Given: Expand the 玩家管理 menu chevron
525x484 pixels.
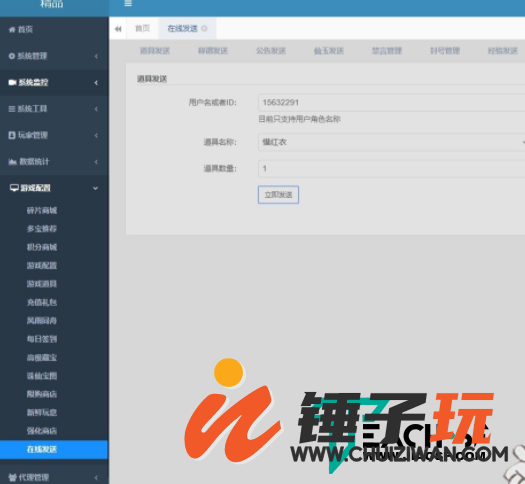Looking at the screenshot, I should [96, 136].
